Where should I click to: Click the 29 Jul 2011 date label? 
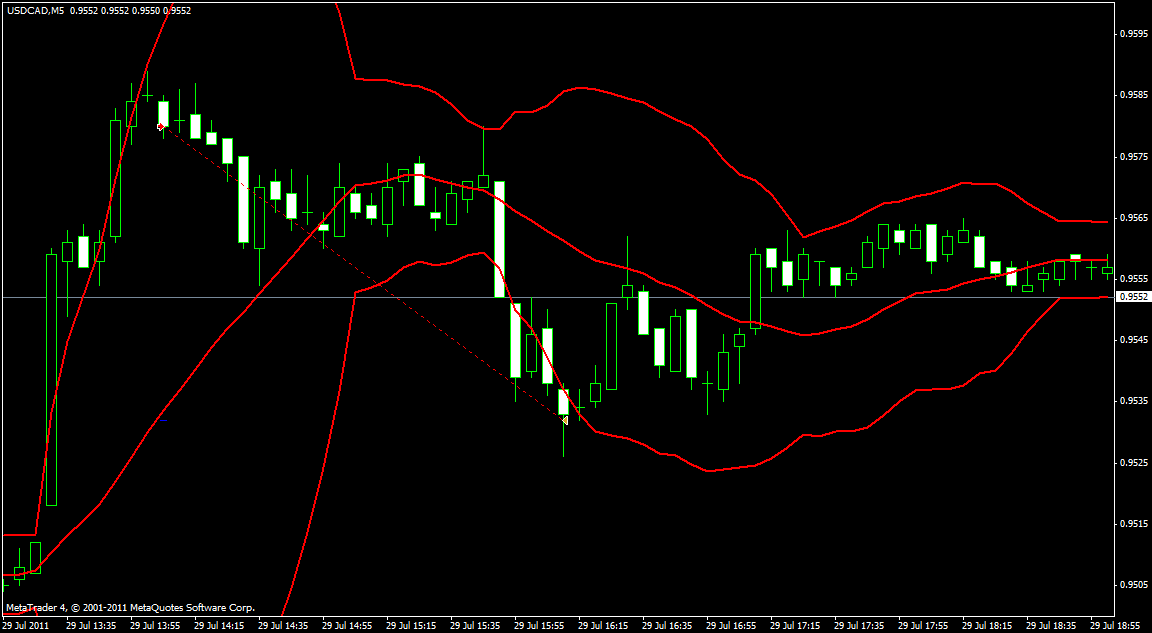(24, 626)
